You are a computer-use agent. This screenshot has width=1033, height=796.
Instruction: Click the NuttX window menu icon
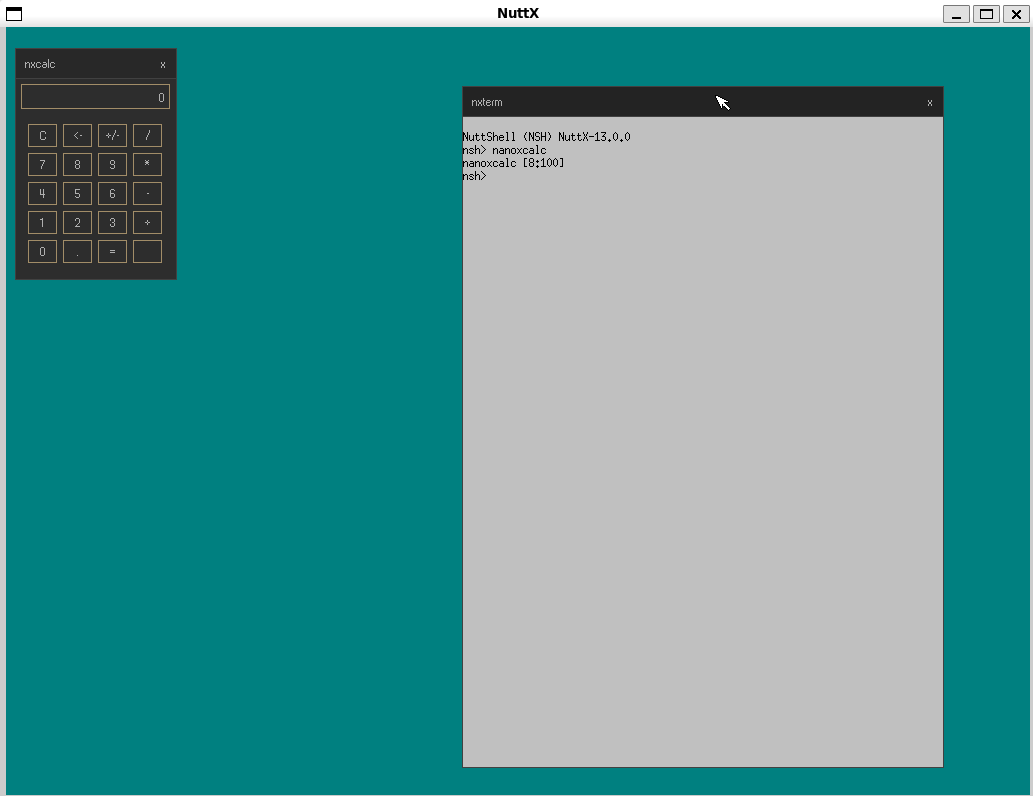[14, 14]
